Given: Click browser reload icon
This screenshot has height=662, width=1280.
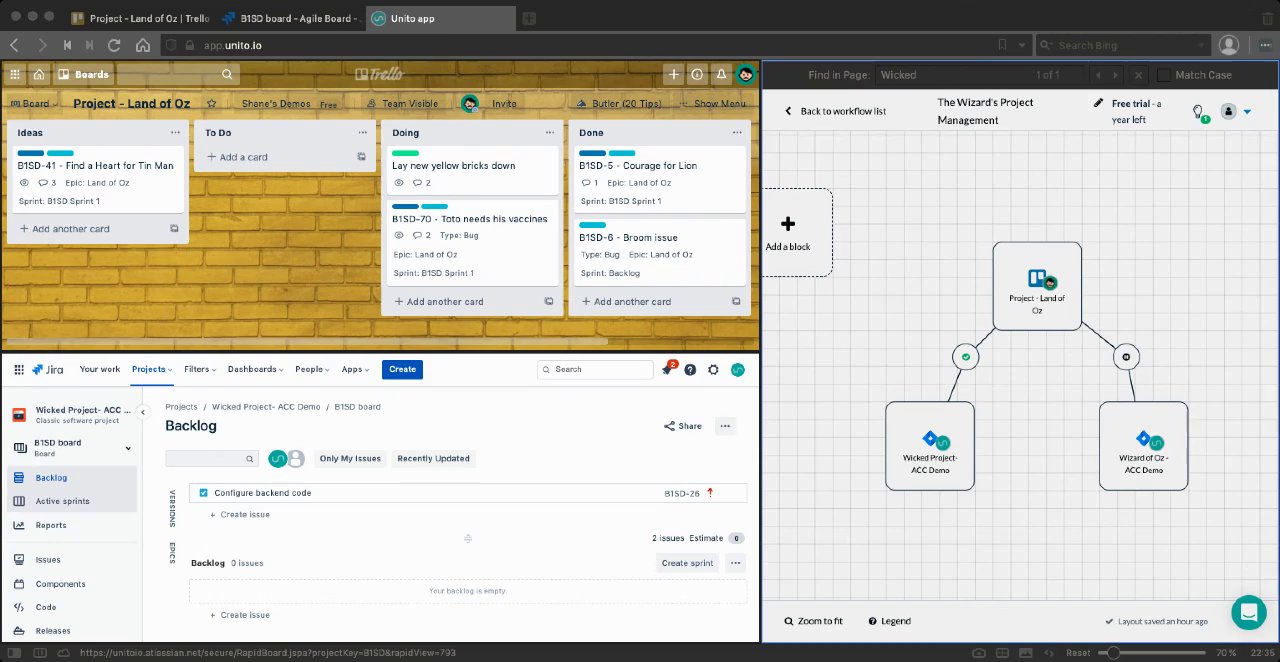Looking at the screenshot, I should [114, 45].
